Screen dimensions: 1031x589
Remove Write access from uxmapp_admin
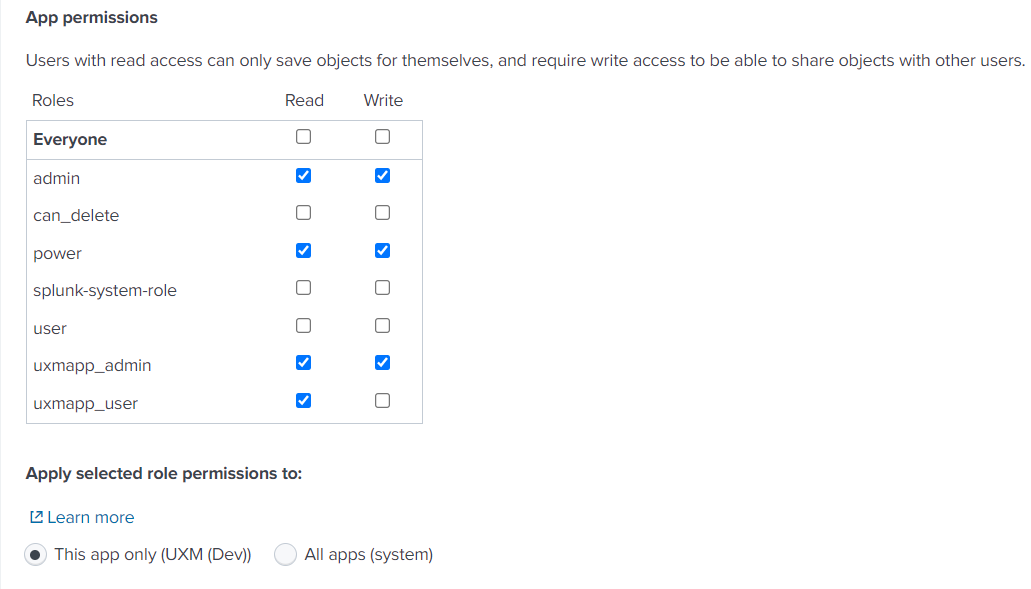point(382,363)
